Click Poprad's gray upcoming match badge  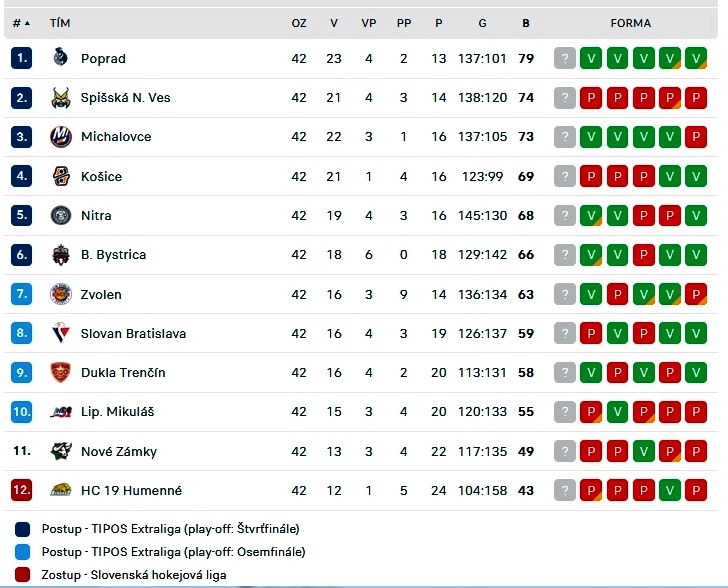[x=565, y=59]
